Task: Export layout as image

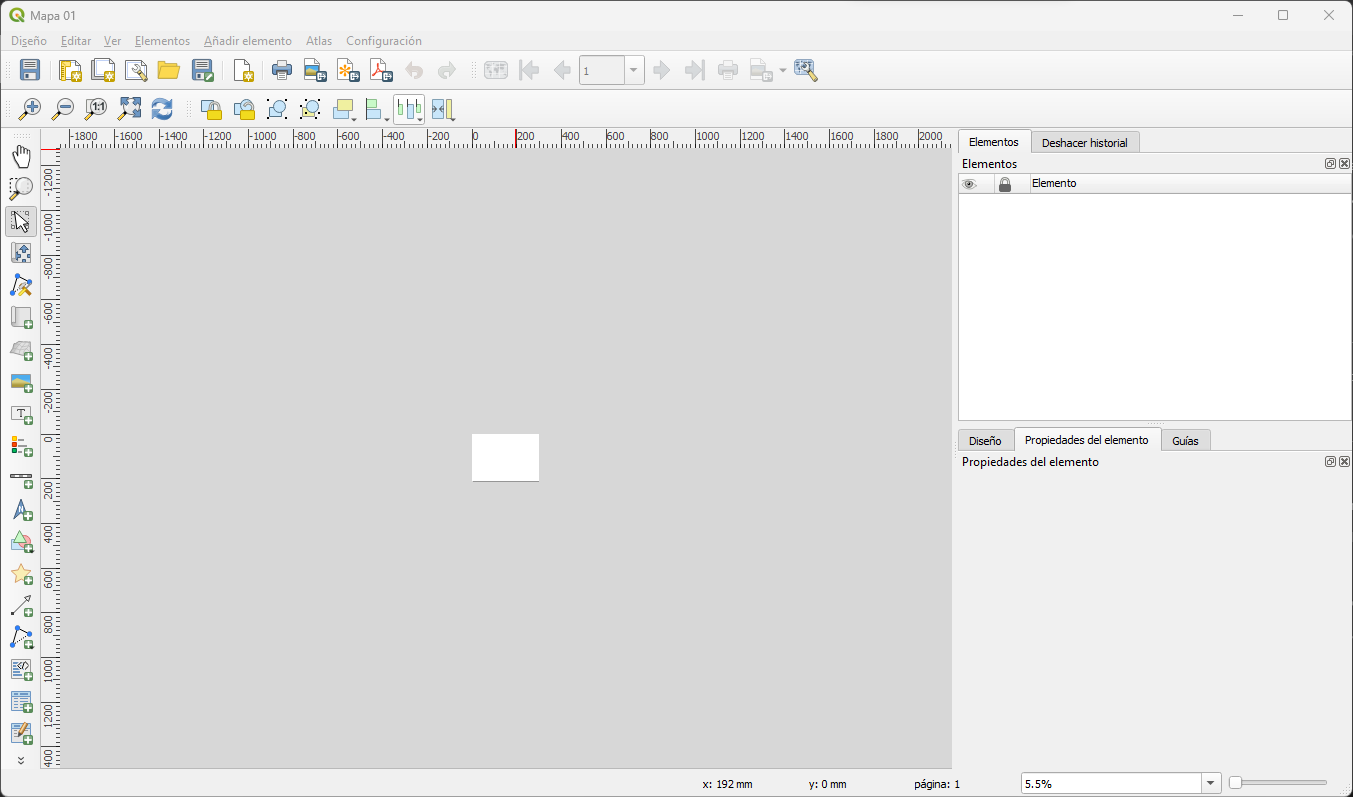Action: tap(315, 70)
